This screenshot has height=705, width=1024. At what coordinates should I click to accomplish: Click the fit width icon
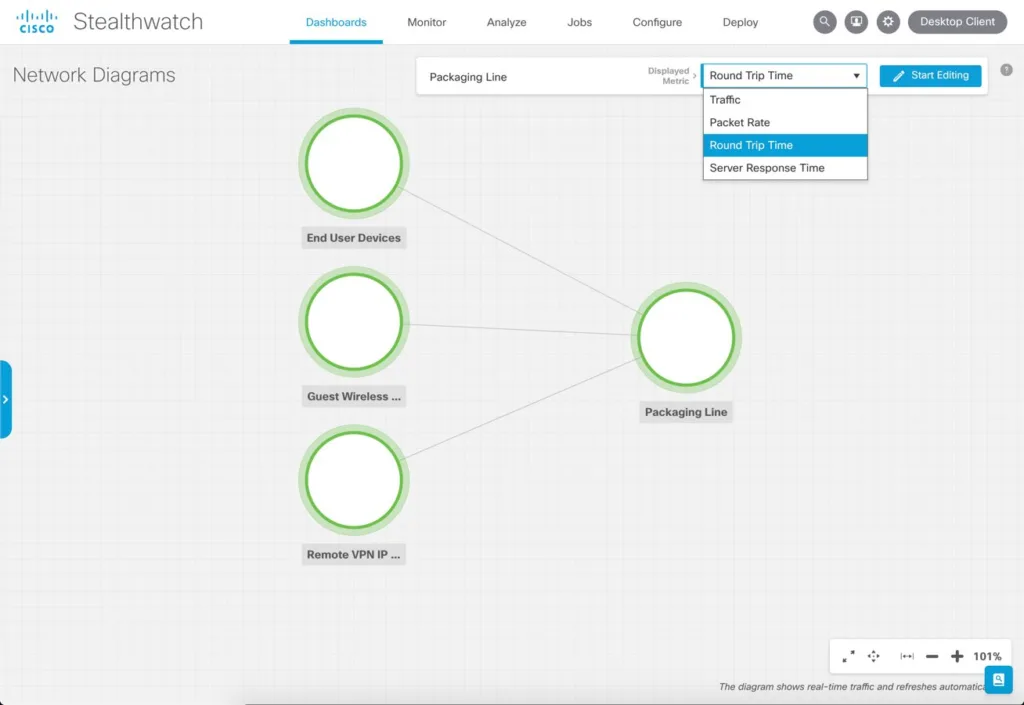coord(907,656)
